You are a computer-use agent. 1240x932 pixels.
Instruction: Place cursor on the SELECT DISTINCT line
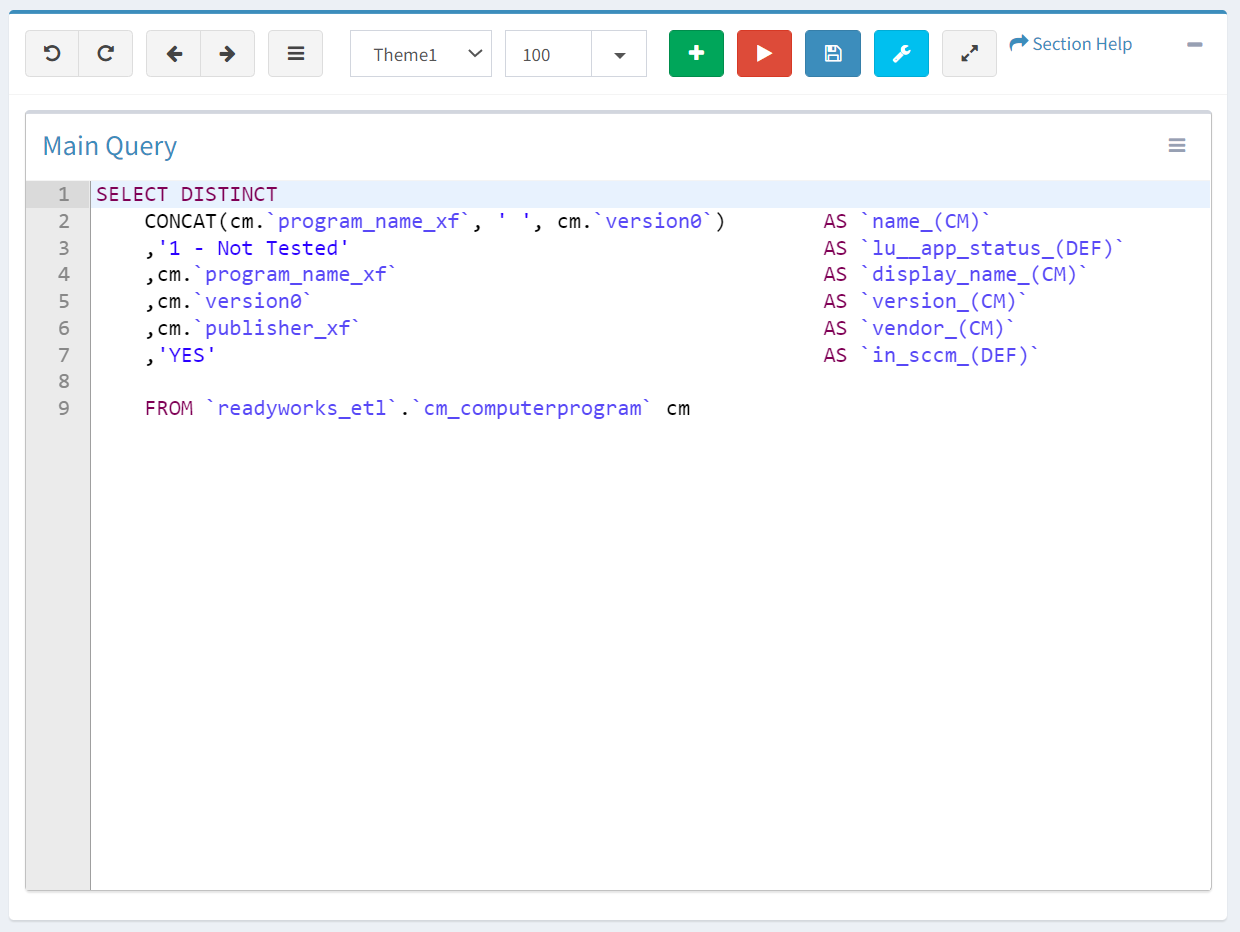tap(187, 194)
